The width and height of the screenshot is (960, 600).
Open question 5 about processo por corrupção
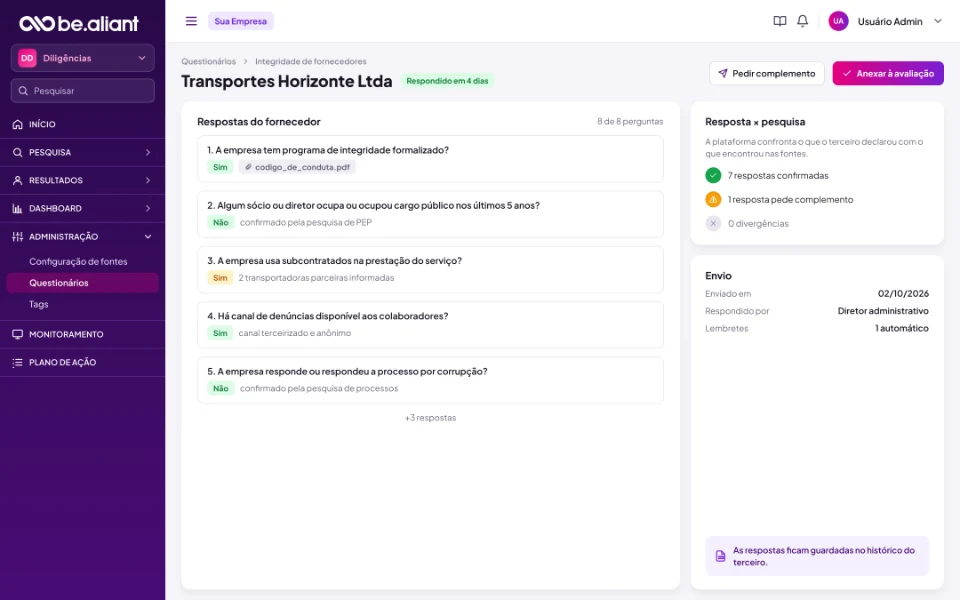click(x=430, y=380)
